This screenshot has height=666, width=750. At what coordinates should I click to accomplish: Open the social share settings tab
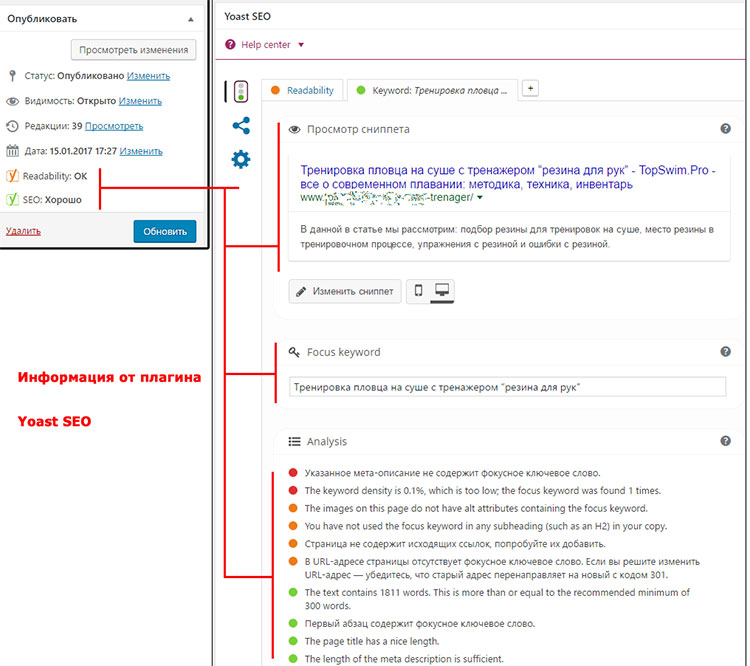coord(241,126)
